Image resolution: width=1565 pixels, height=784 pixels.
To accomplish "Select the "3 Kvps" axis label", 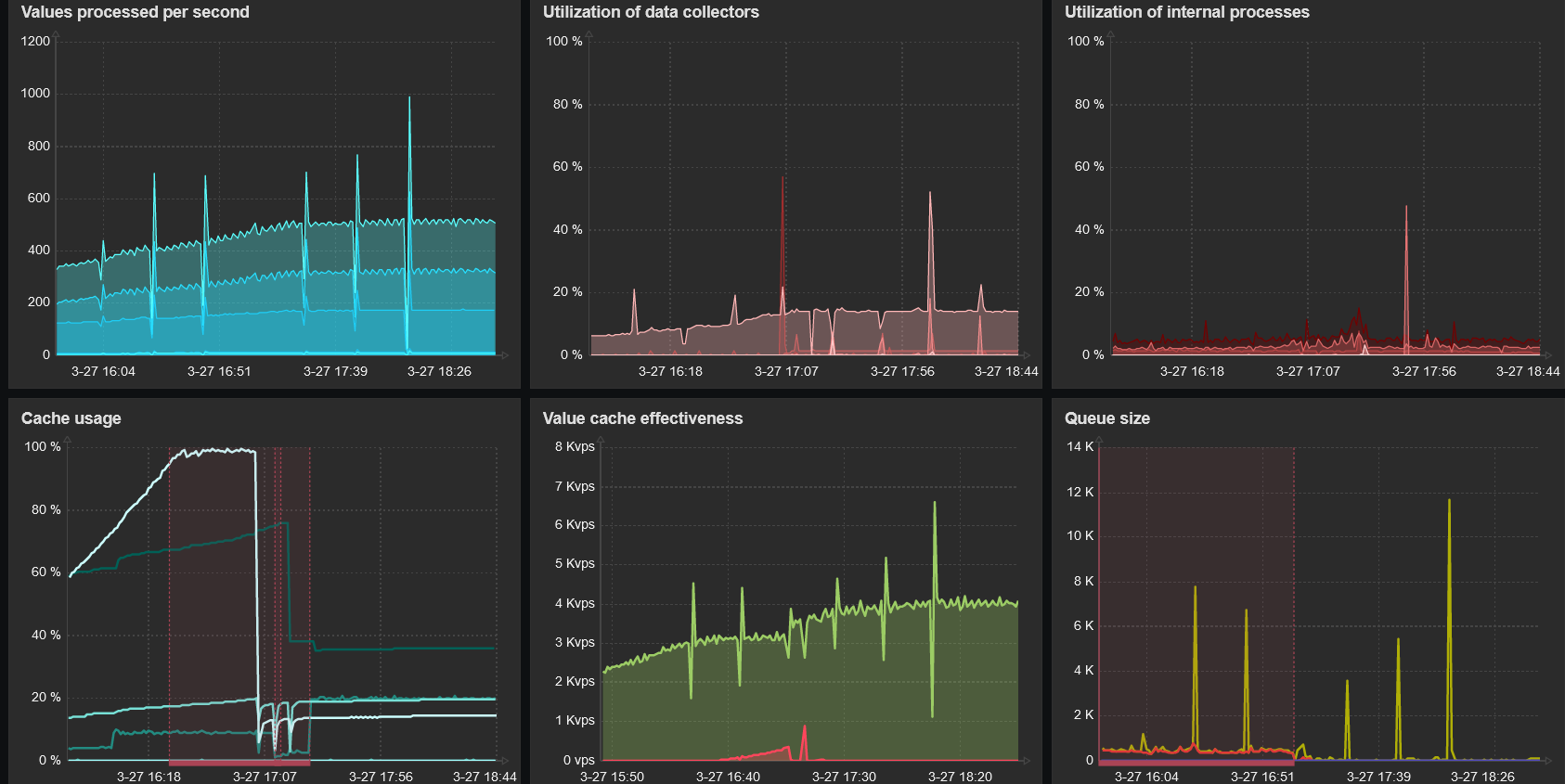I will 575,642.
